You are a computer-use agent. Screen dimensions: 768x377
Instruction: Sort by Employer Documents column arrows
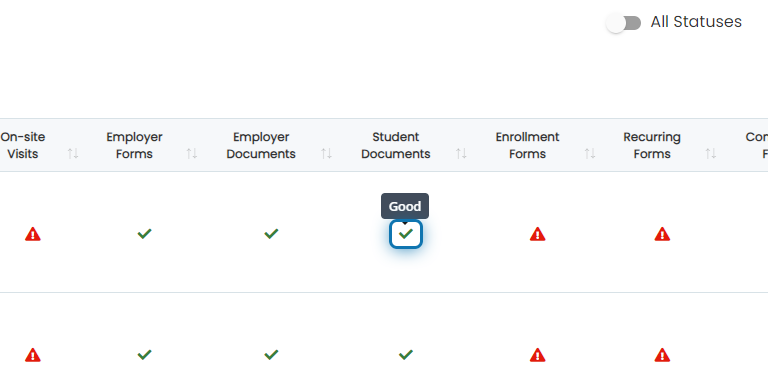[326, 154]
